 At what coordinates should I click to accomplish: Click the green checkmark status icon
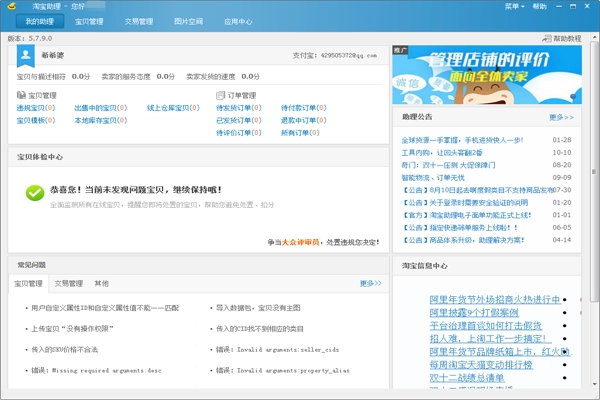click(x=35, y=193)
